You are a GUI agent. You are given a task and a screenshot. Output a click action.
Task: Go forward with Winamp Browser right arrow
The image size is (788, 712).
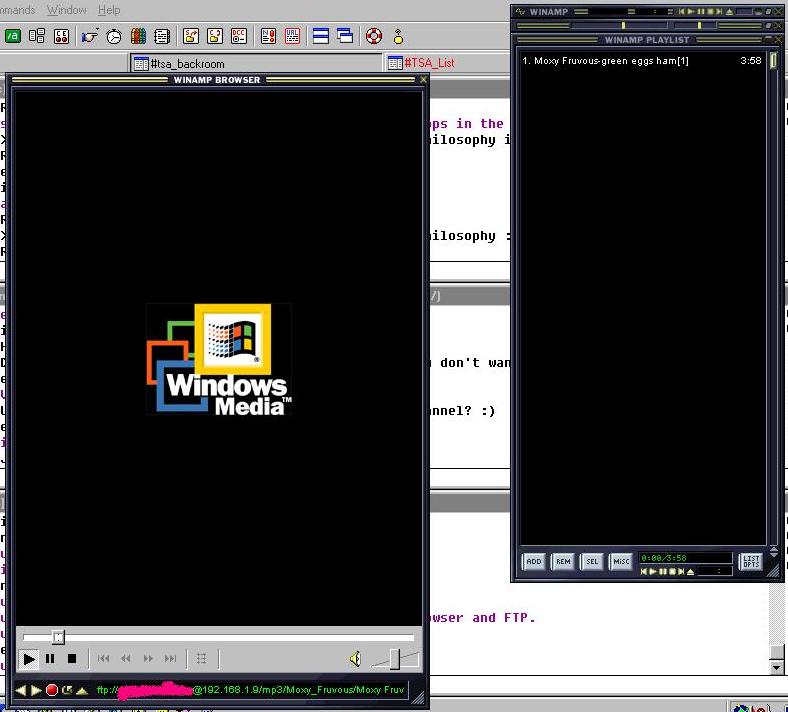(x=36, y=690)
